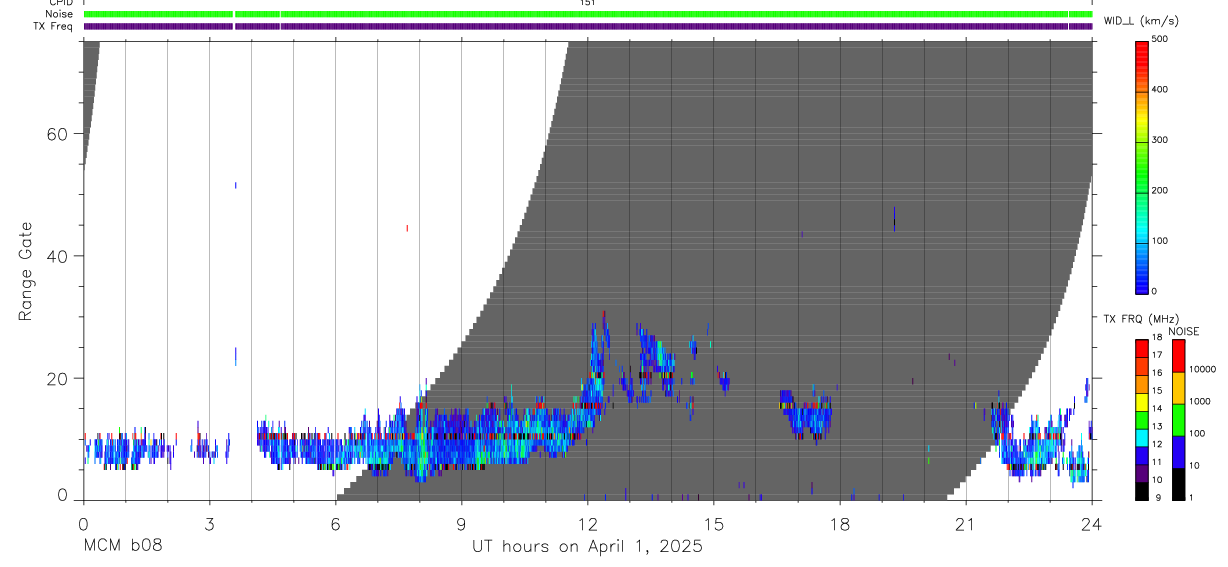Click the '300' label on the WID colorbar
This screenshot has height=567, width=1228.
pos(1160,140)
